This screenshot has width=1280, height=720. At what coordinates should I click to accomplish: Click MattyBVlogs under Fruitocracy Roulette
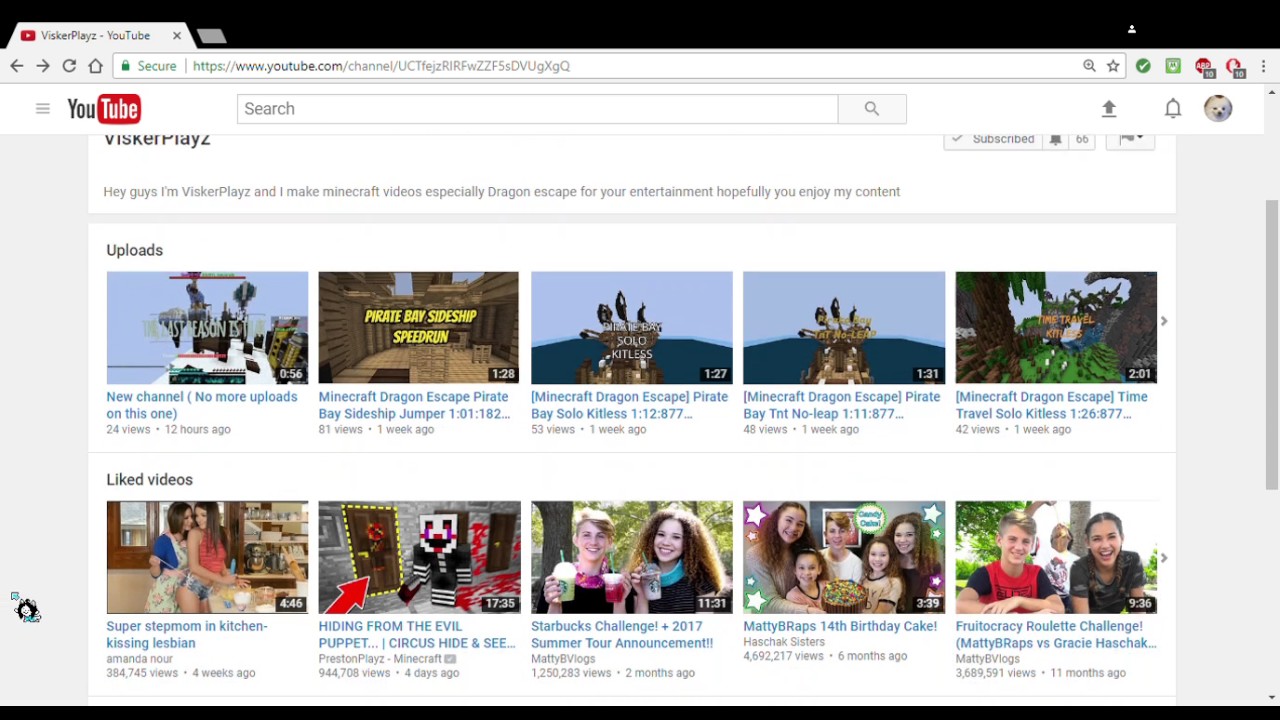pos(988,659)
